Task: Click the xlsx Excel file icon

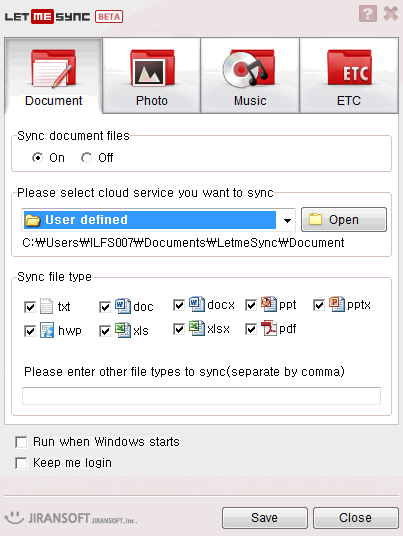Action: click(x=197, y=328)
